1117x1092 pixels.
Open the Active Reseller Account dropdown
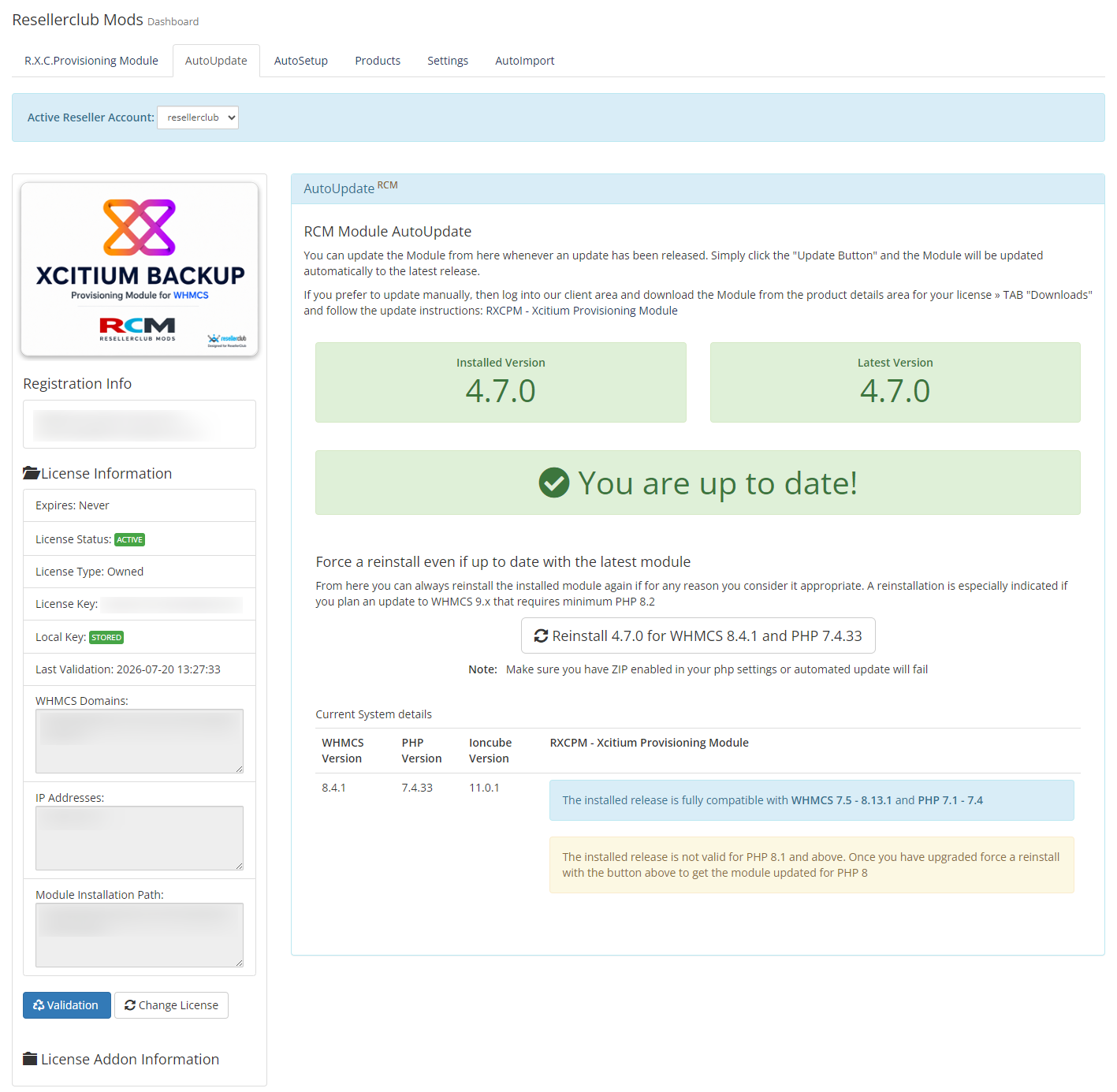pyautogui.click(x=198, y=117)
